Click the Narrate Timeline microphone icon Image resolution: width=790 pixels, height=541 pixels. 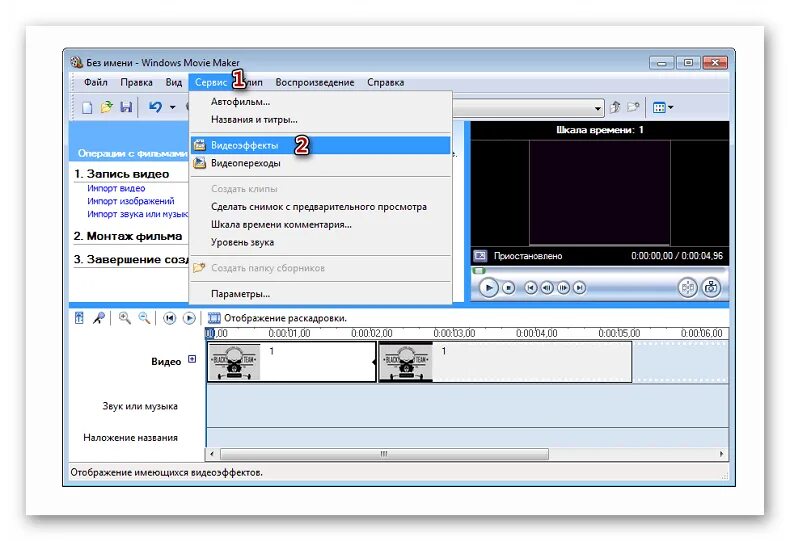[x=98, y=318]
